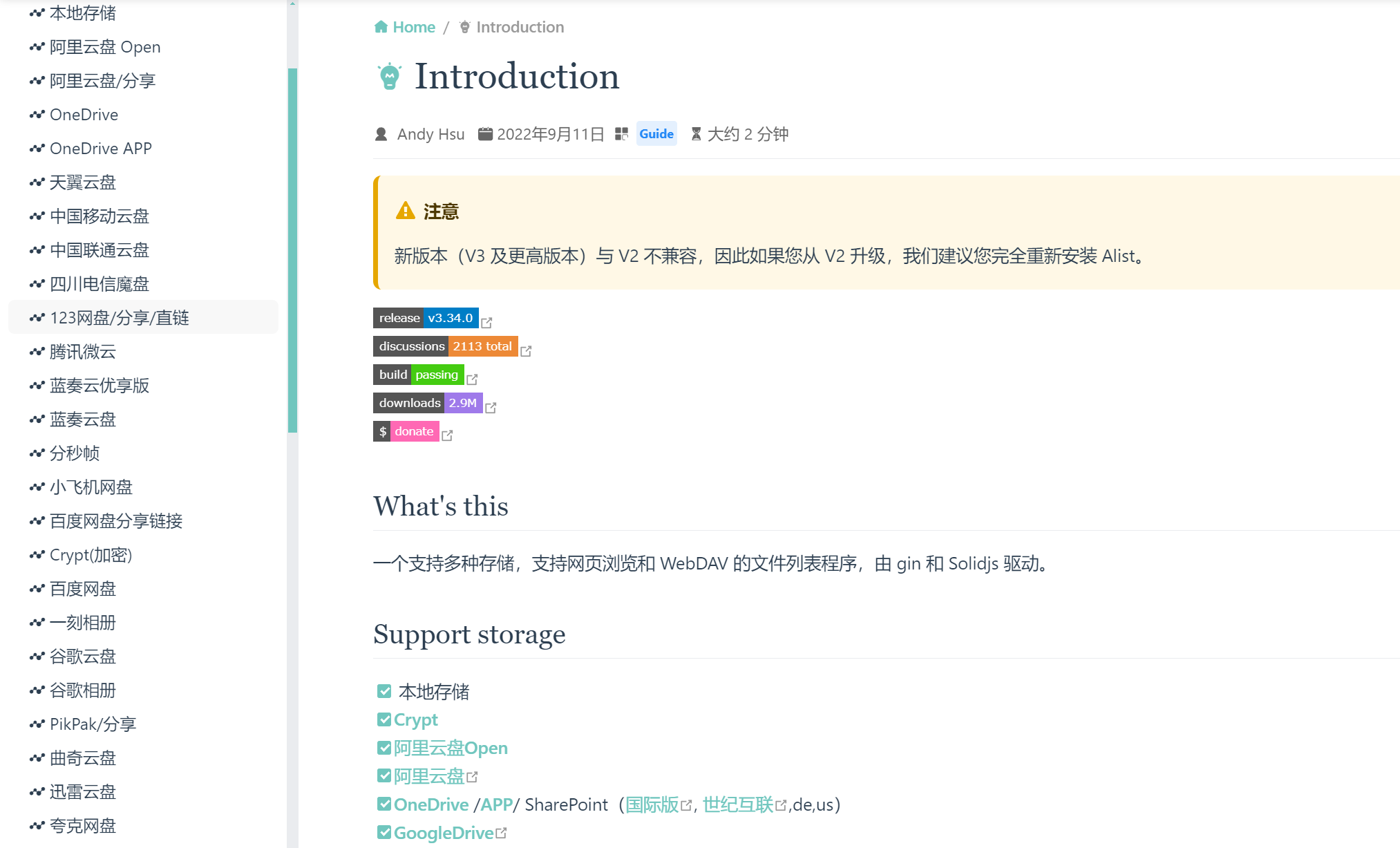Toggle the 本地存储 checkbox
This screenshot has height=848, width=1400.
tap(384, 691)
